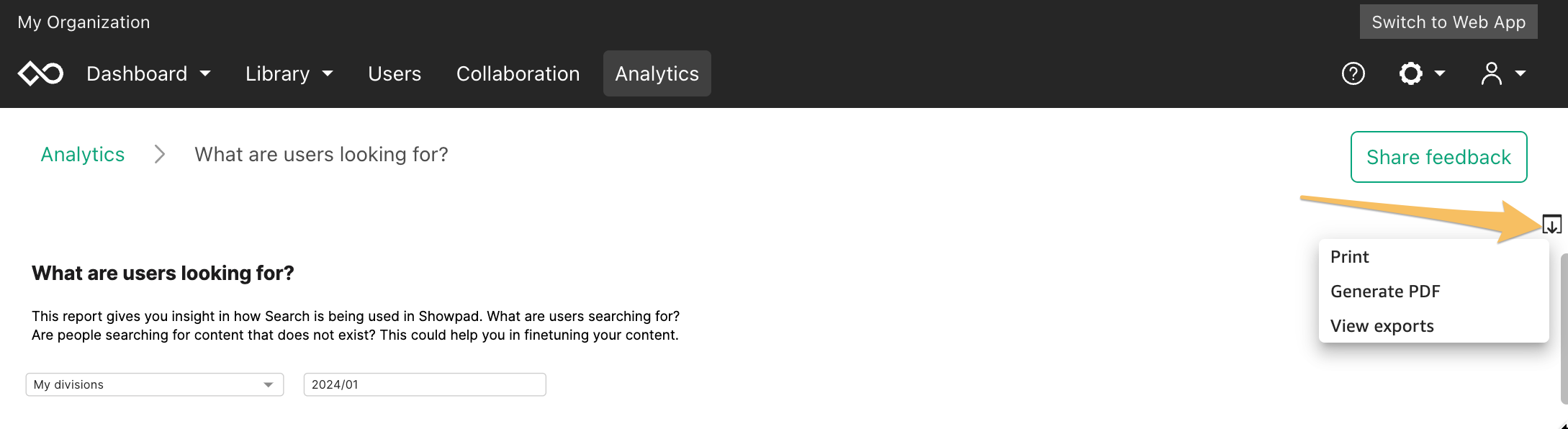Click Switch to Web App button
This screenshot has width=1568, height=429.
pyautogui.click(x=1448, y=22)
